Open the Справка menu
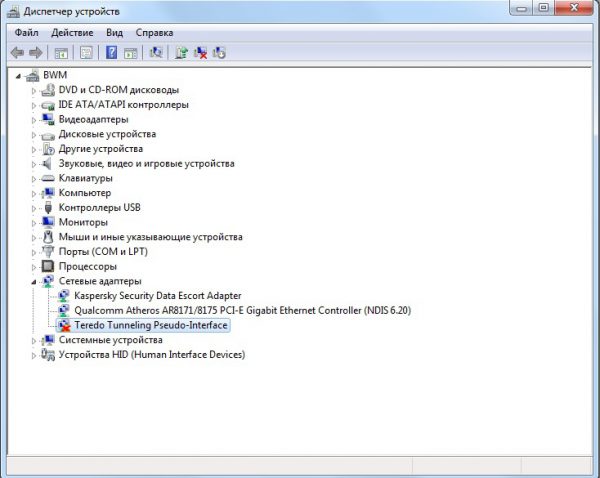This screenshot has height=478, width=600. click(154, 33)
